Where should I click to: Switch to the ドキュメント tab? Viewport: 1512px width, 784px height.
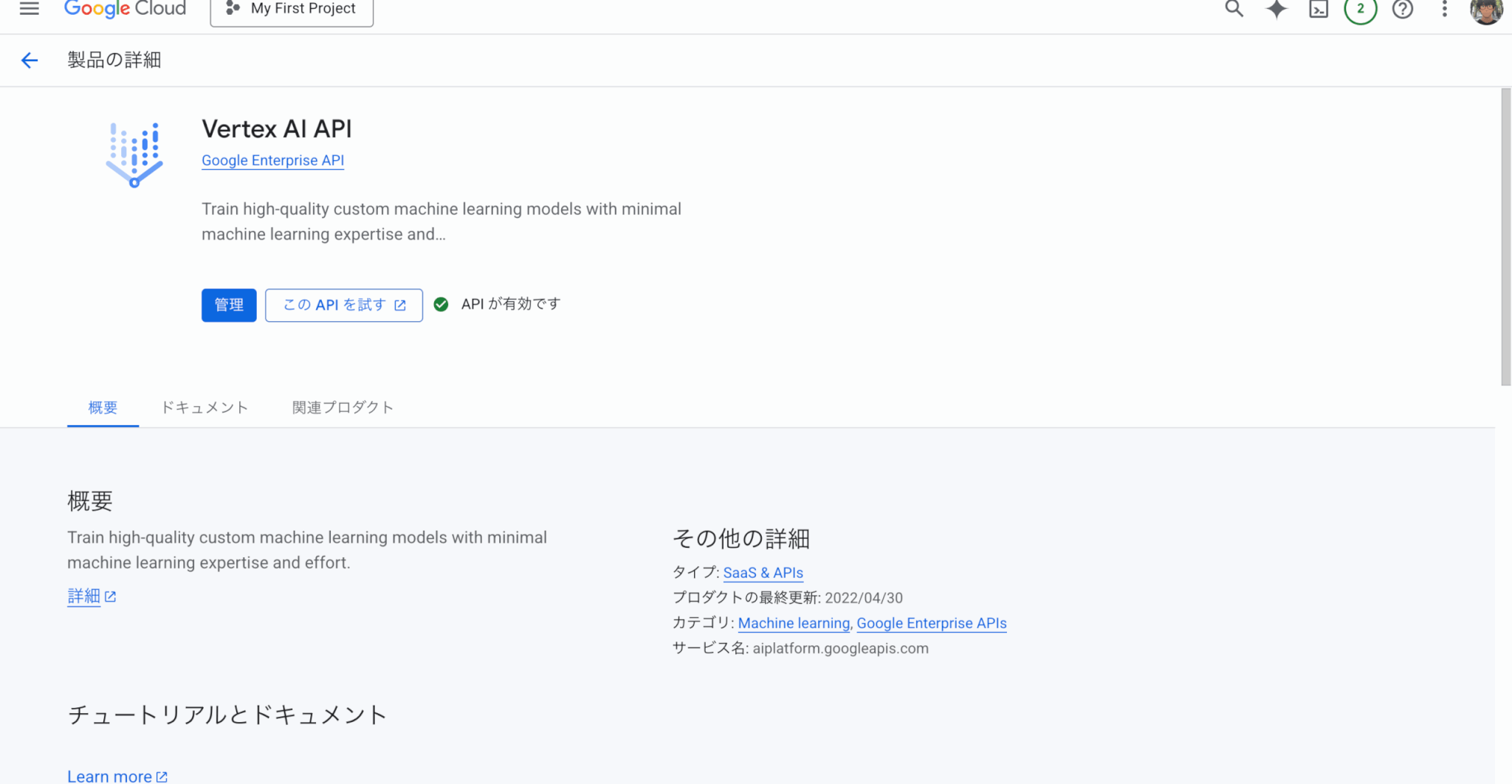(x=205, y=408)
